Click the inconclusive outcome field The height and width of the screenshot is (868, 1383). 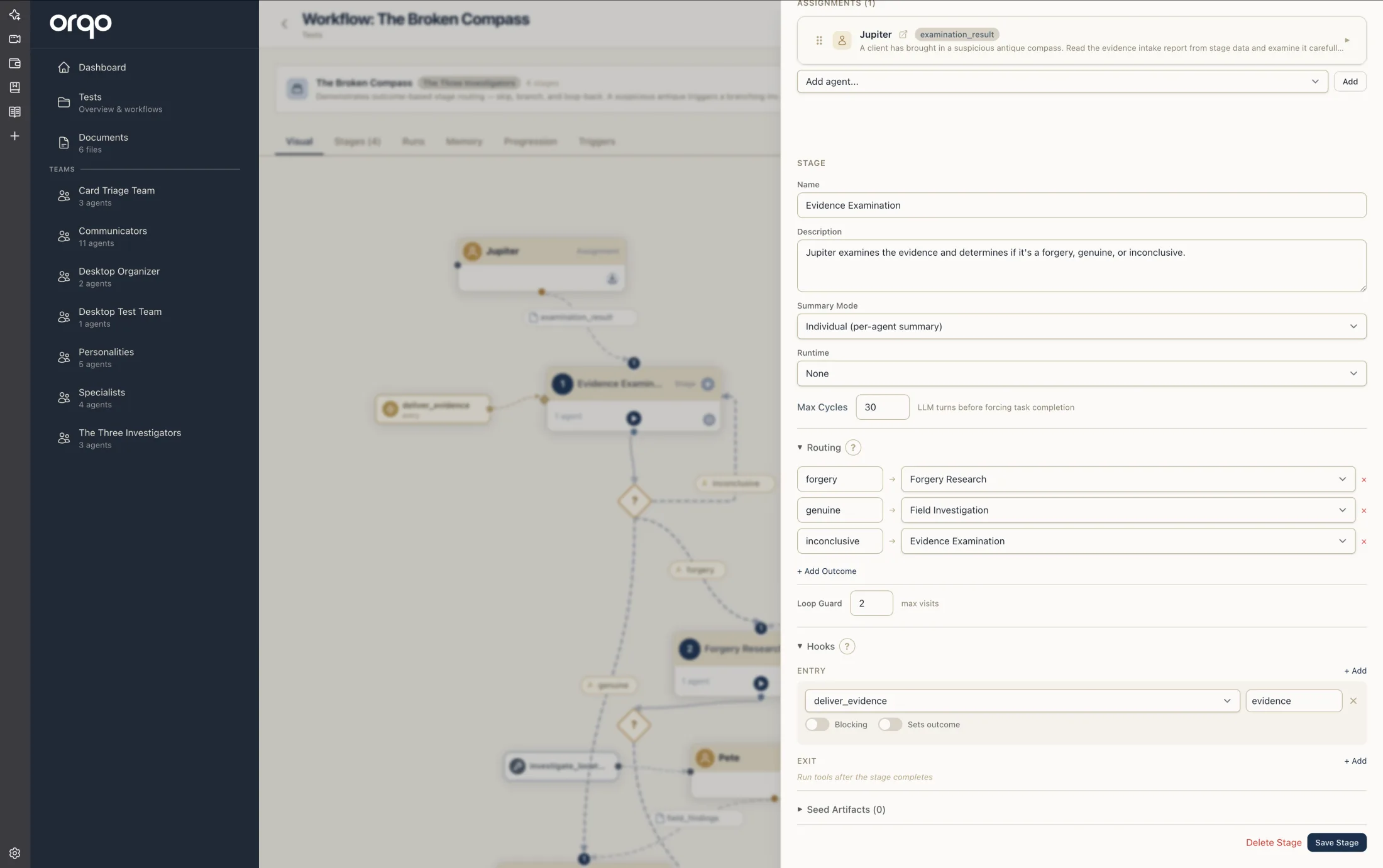point(840,541)
